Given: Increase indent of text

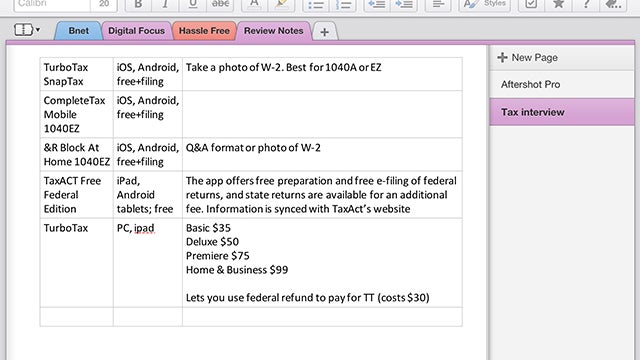Looking at the screenshot, I should [x=404, y=4].
